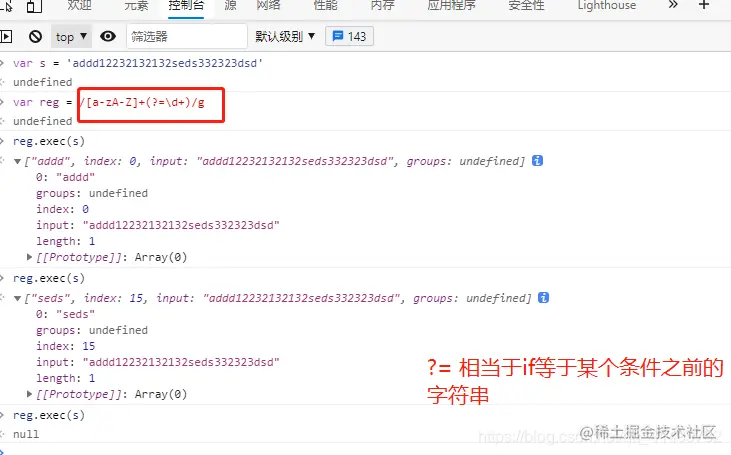731x455 pixels.
Task: Switch to the 源 tab
Action: coord(230,6)
